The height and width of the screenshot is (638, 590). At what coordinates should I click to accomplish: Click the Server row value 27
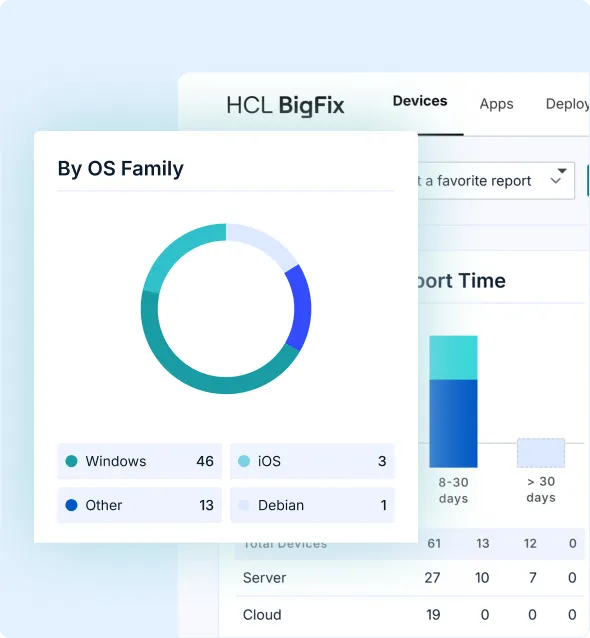point(432,578)
